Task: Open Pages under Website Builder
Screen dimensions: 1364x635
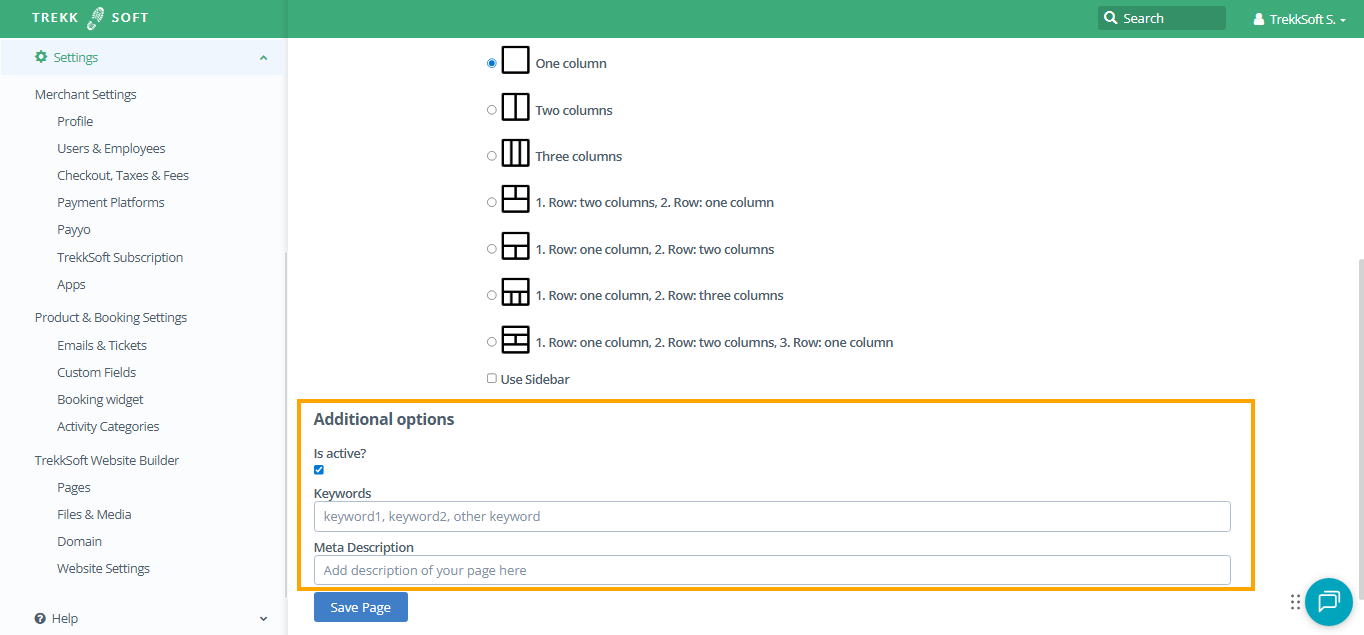Action: coord(74,487)
